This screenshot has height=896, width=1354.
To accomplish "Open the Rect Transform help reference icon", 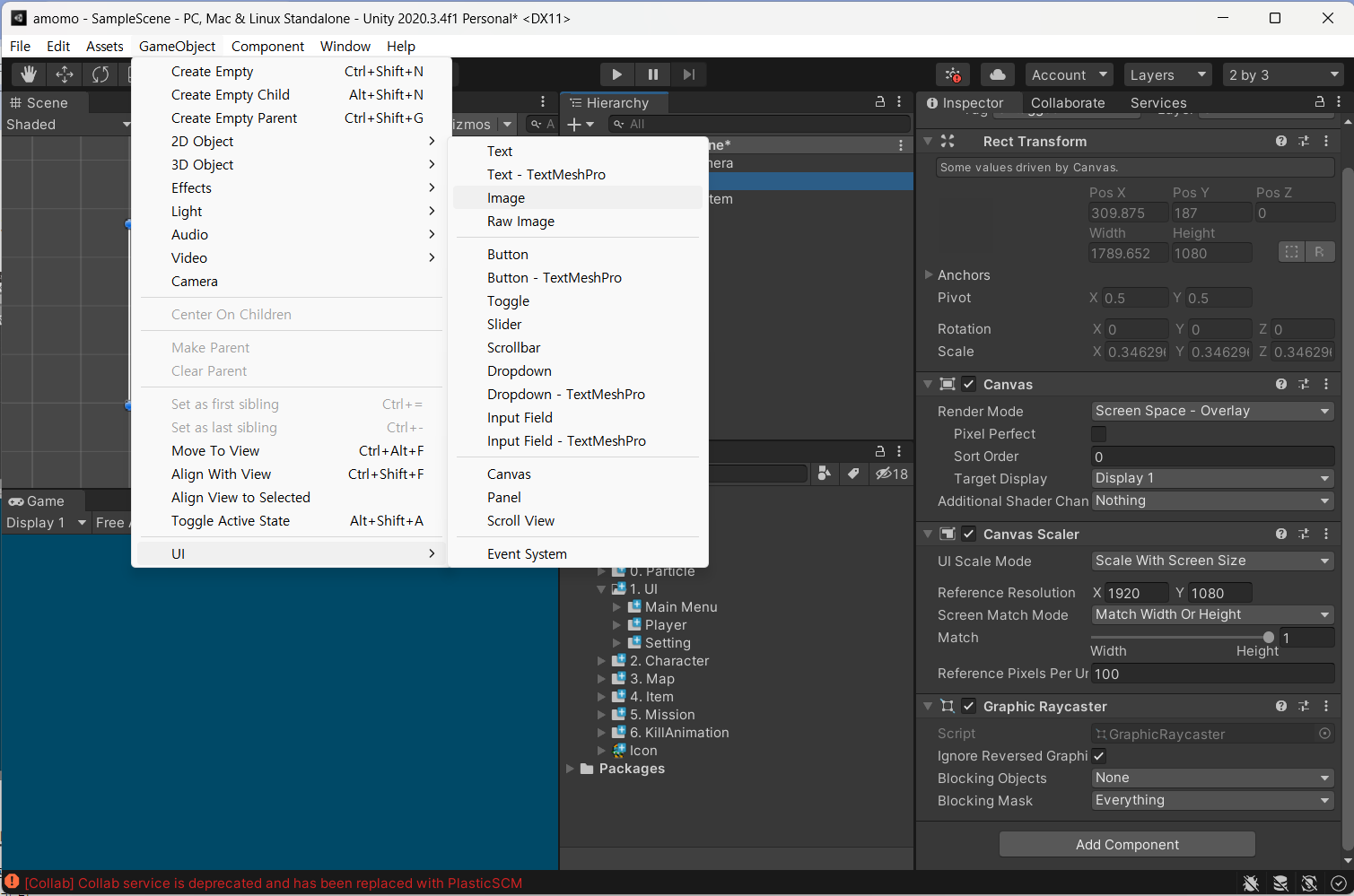I will pyautogui.click(x=1281, y=141).
